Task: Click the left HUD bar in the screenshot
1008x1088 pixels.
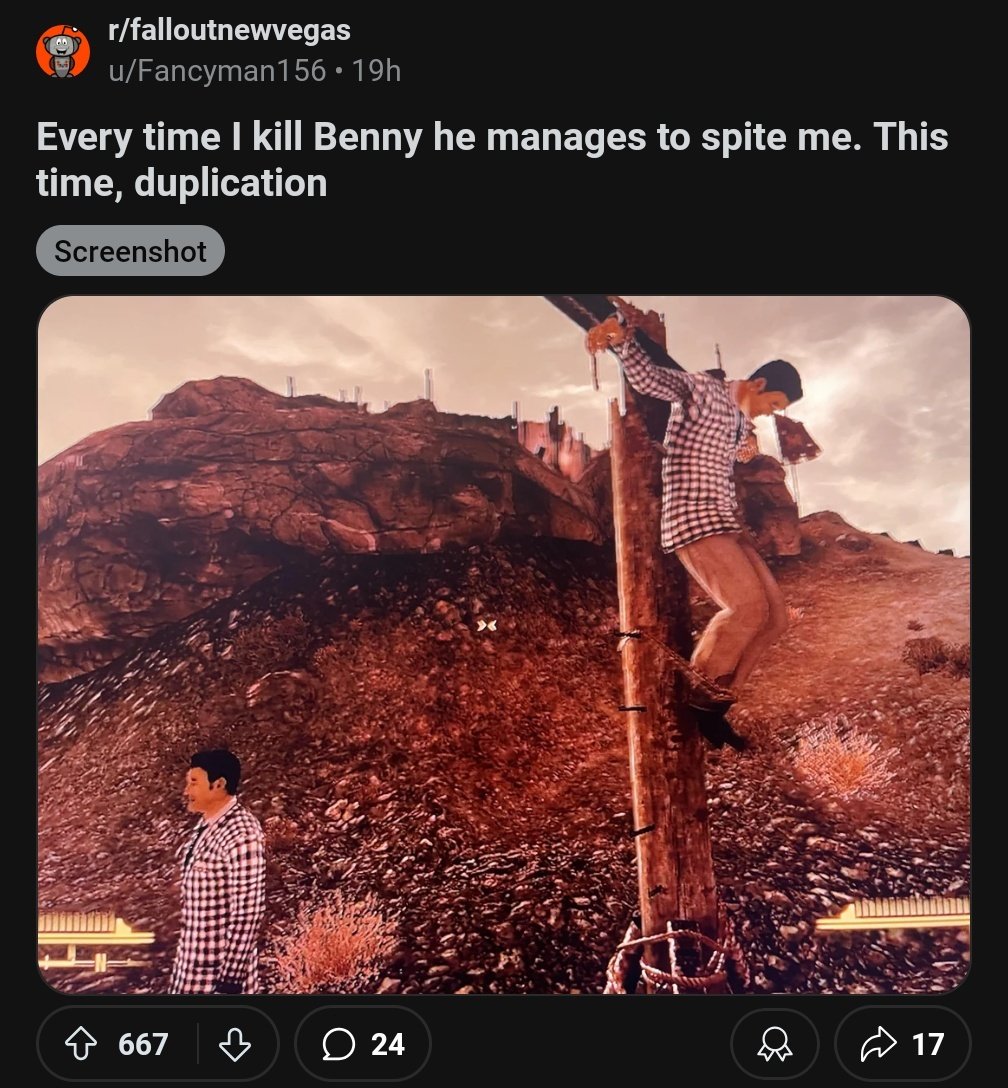Action: [96, 935]
